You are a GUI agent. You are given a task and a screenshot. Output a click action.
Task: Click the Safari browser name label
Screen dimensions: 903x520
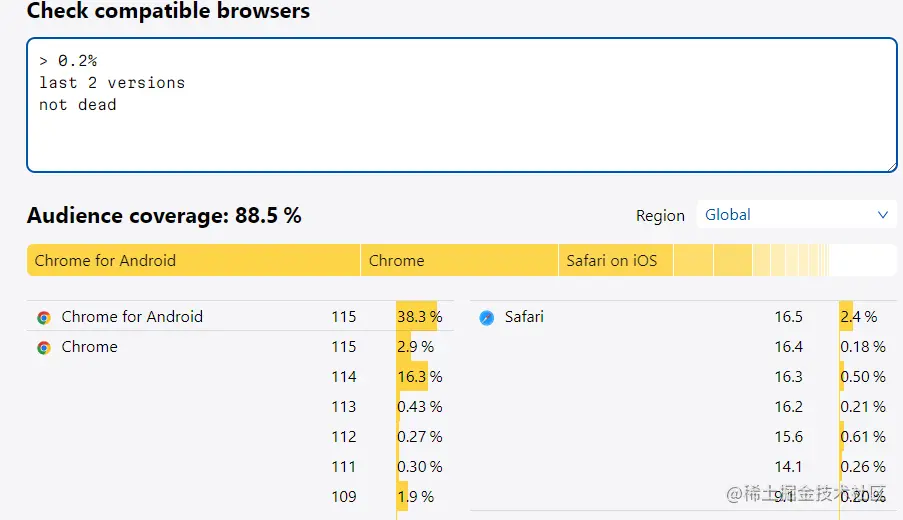click(x=524, y=317)
